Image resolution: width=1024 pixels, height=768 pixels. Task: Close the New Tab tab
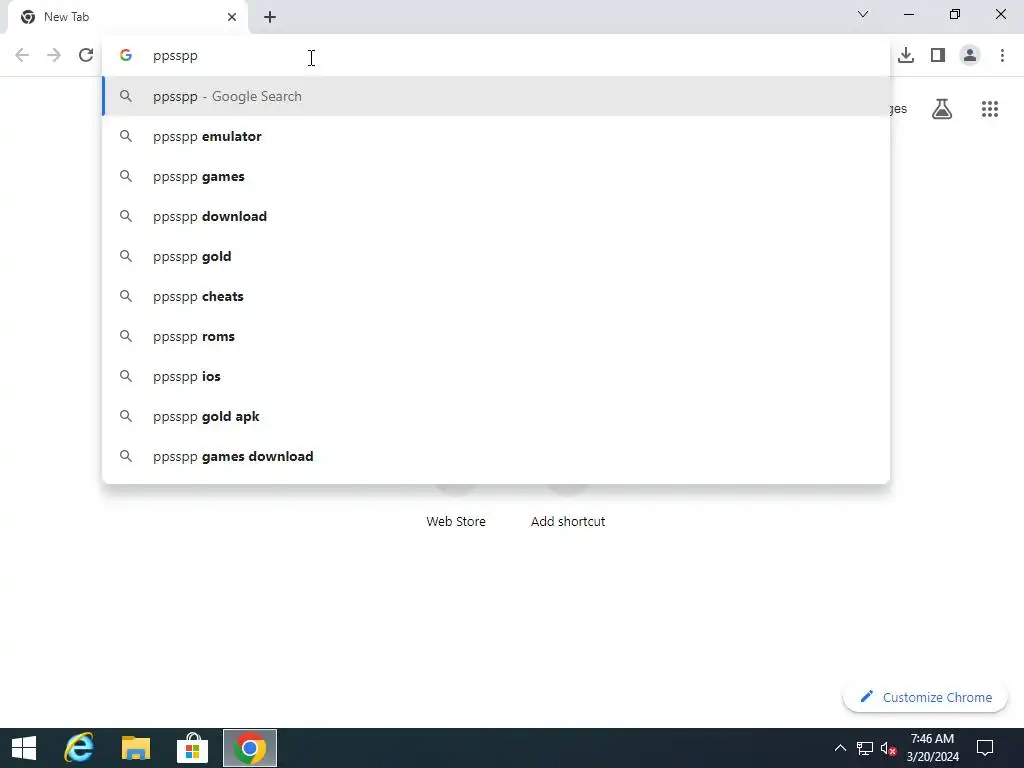pos(232,17)
